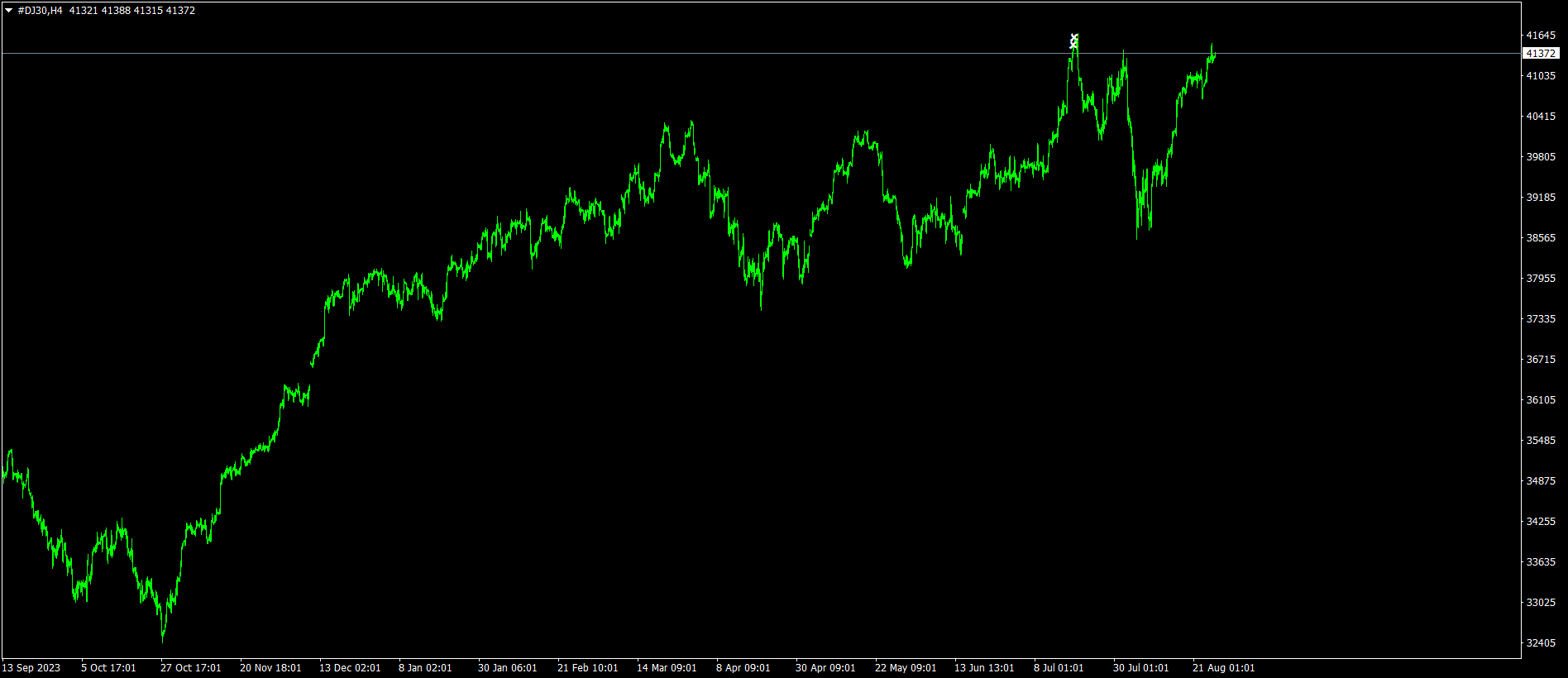
Task: Click the 32405 level on price scale
Action: 1541,643
